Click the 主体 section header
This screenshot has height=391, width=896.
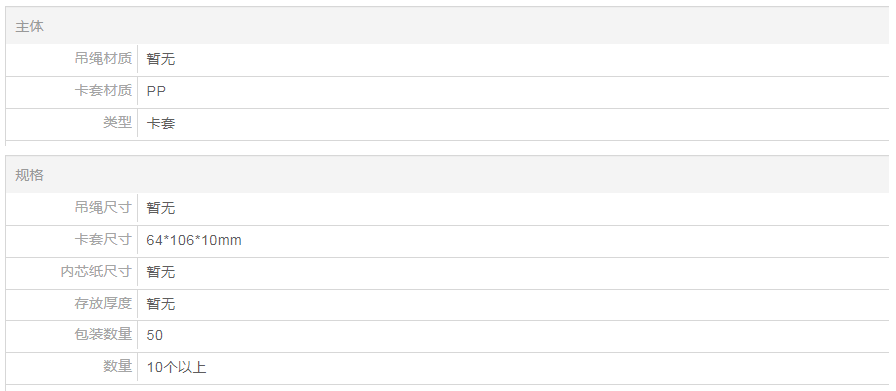(29, 26)
